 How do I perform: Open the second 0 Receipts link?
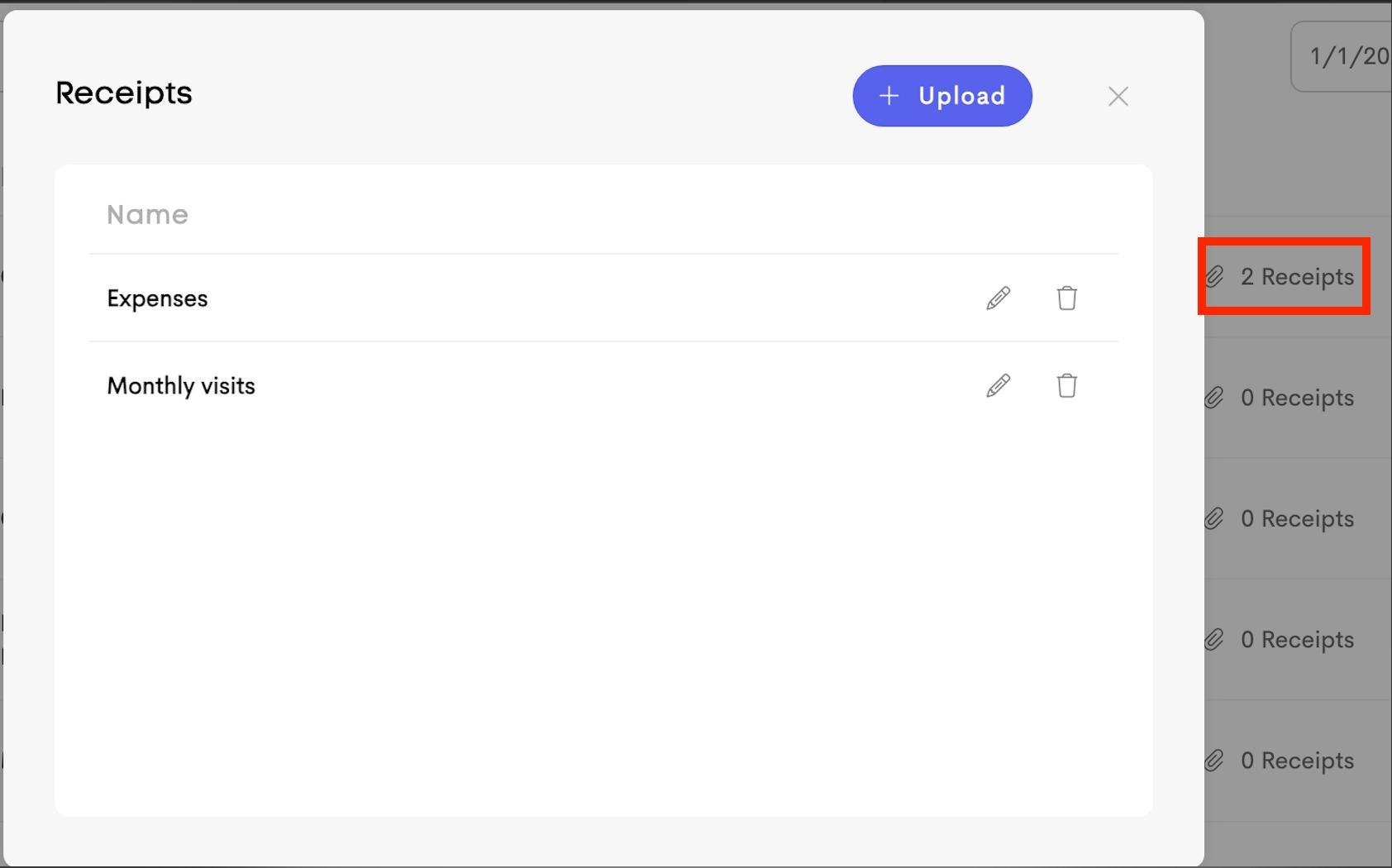[1297, 518]
